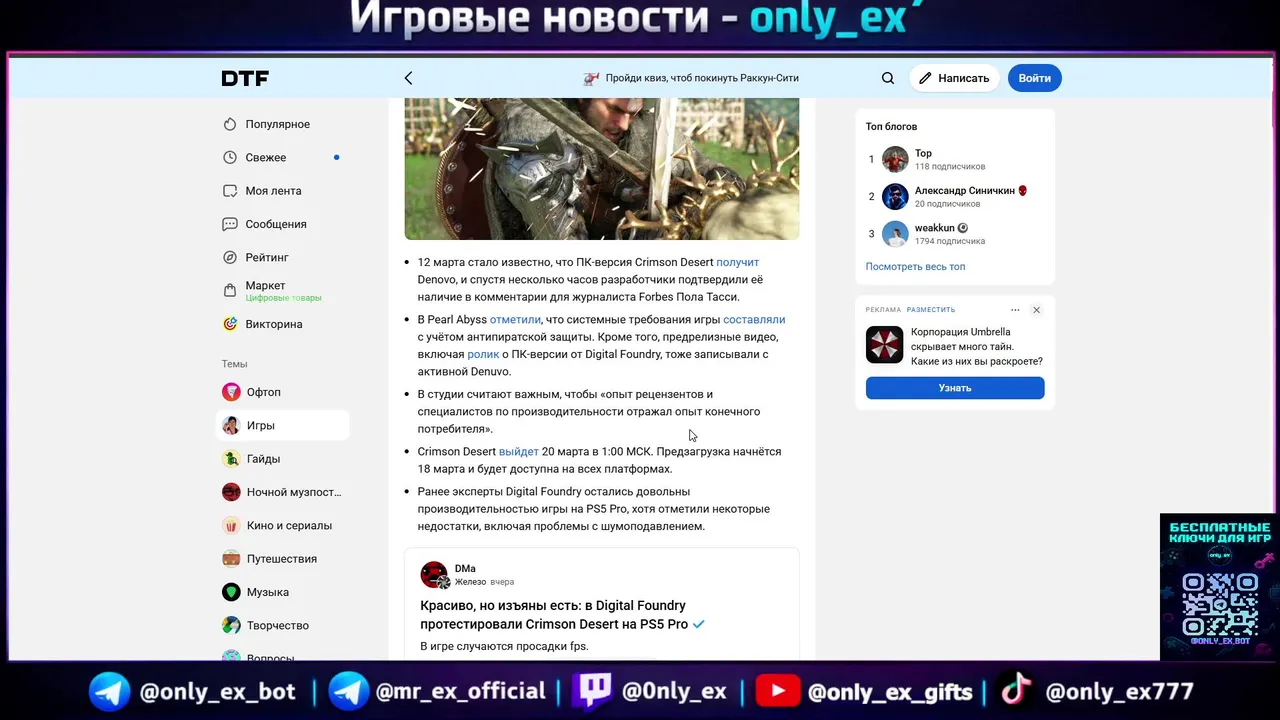Screen dimensions: 1280x720
Task: Open Моя лента feed menu item
Action: (283, 191)
